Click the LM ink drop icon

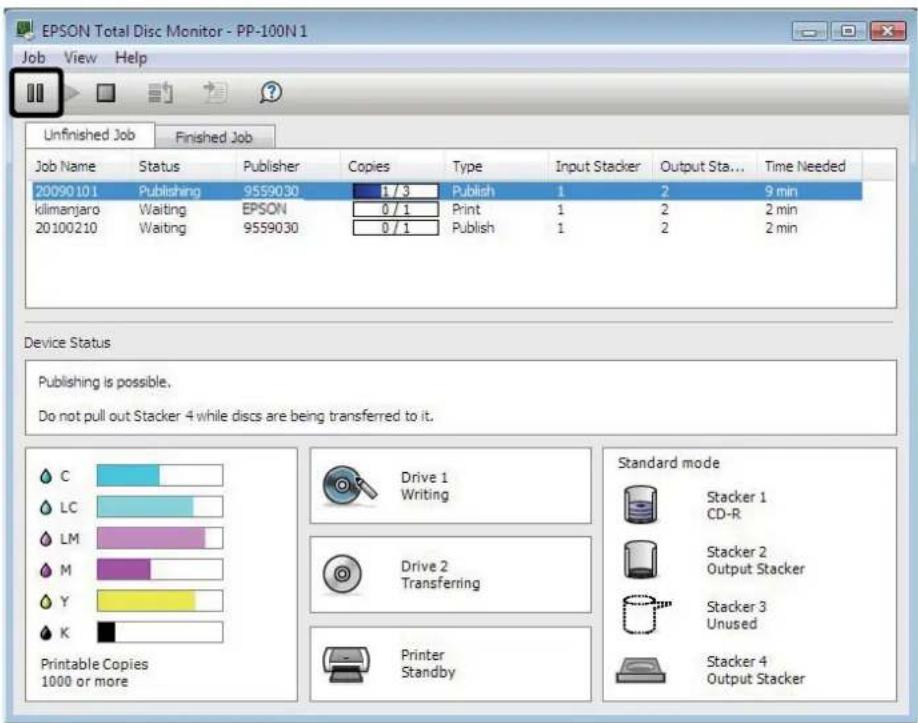pos(46,539)
